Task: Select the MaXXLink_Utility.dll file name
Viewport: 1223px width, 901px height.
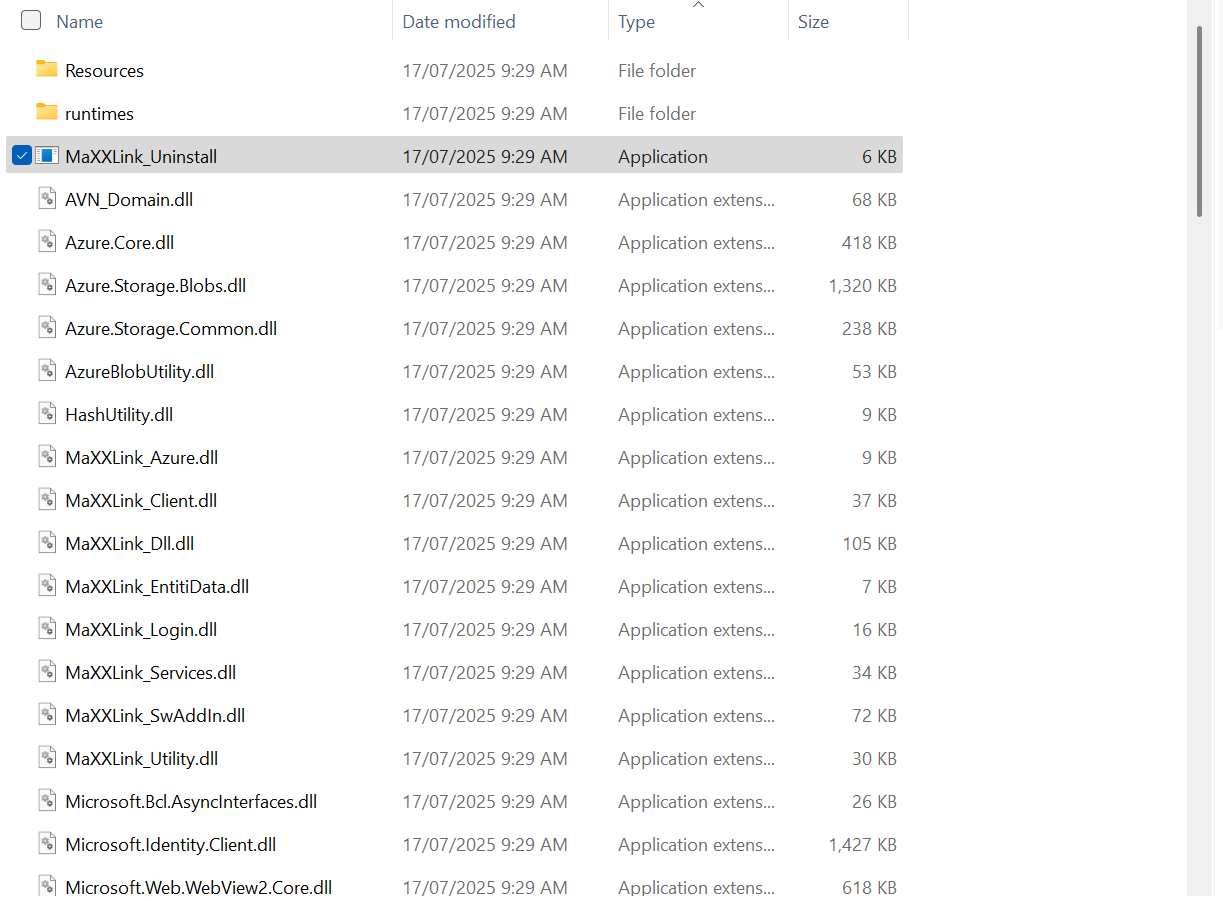Action: pyautogui.click(x=141, y=759)
